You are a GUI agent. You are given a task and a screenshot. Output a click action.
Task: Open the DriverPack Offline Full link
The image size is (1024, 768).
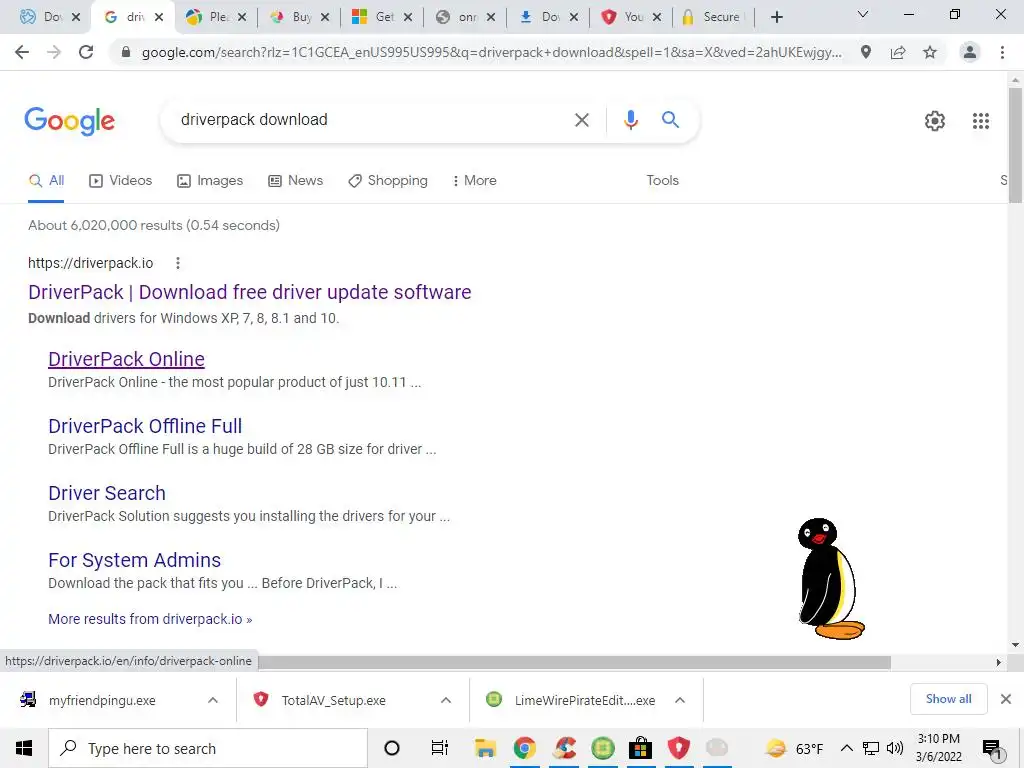(145, 426)
